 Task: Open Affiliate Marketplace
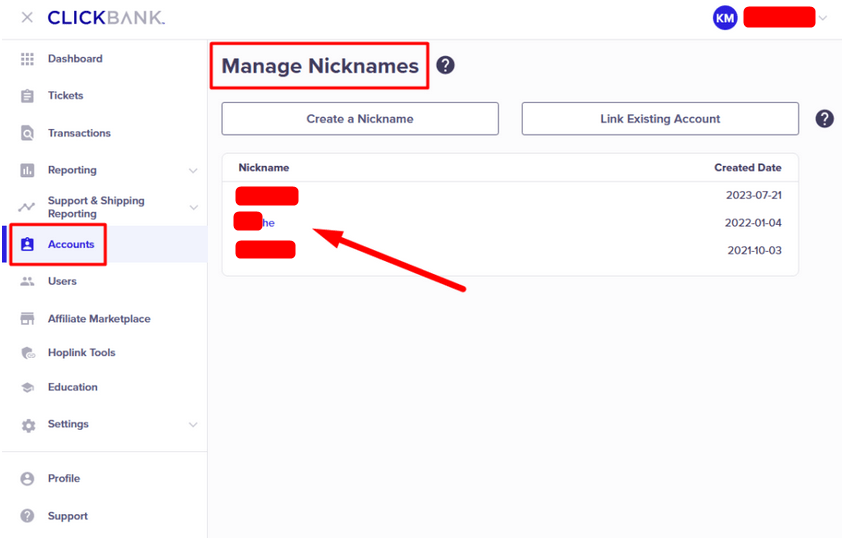tap(99, 319)
